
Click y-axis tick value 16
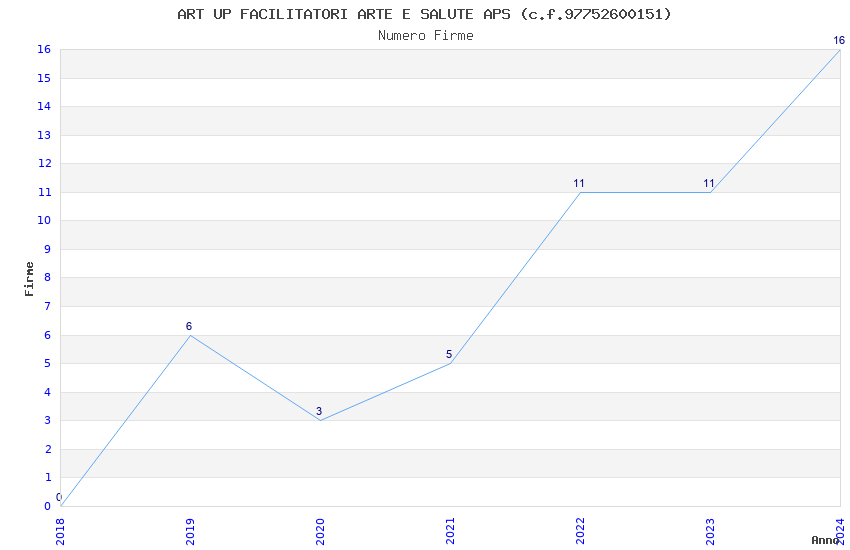pyautogui.click(x=44, y=50)
